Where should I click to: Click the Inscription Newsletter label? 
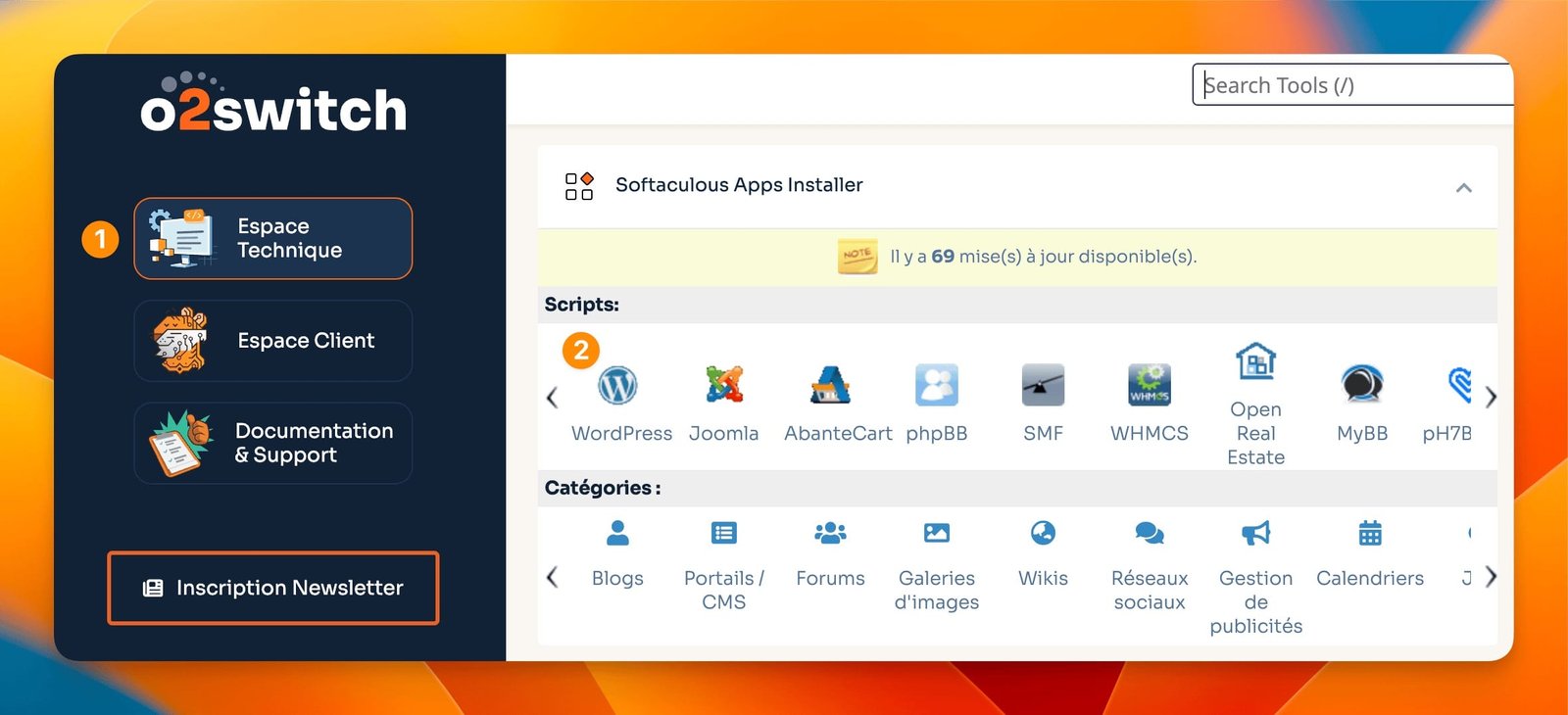pos(290,588)
